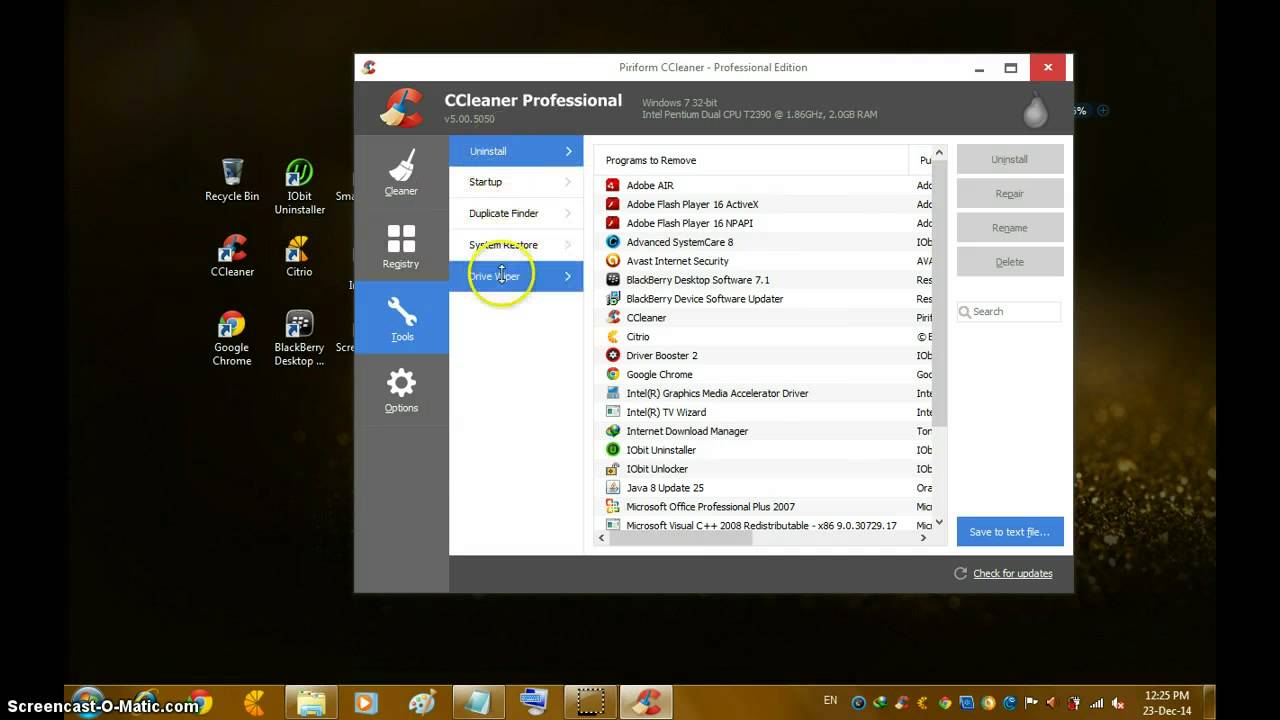The image size is (1280, 720).
Task: Click the Check for updates link
Action: pyautogui.click(x=1012, y=573)
